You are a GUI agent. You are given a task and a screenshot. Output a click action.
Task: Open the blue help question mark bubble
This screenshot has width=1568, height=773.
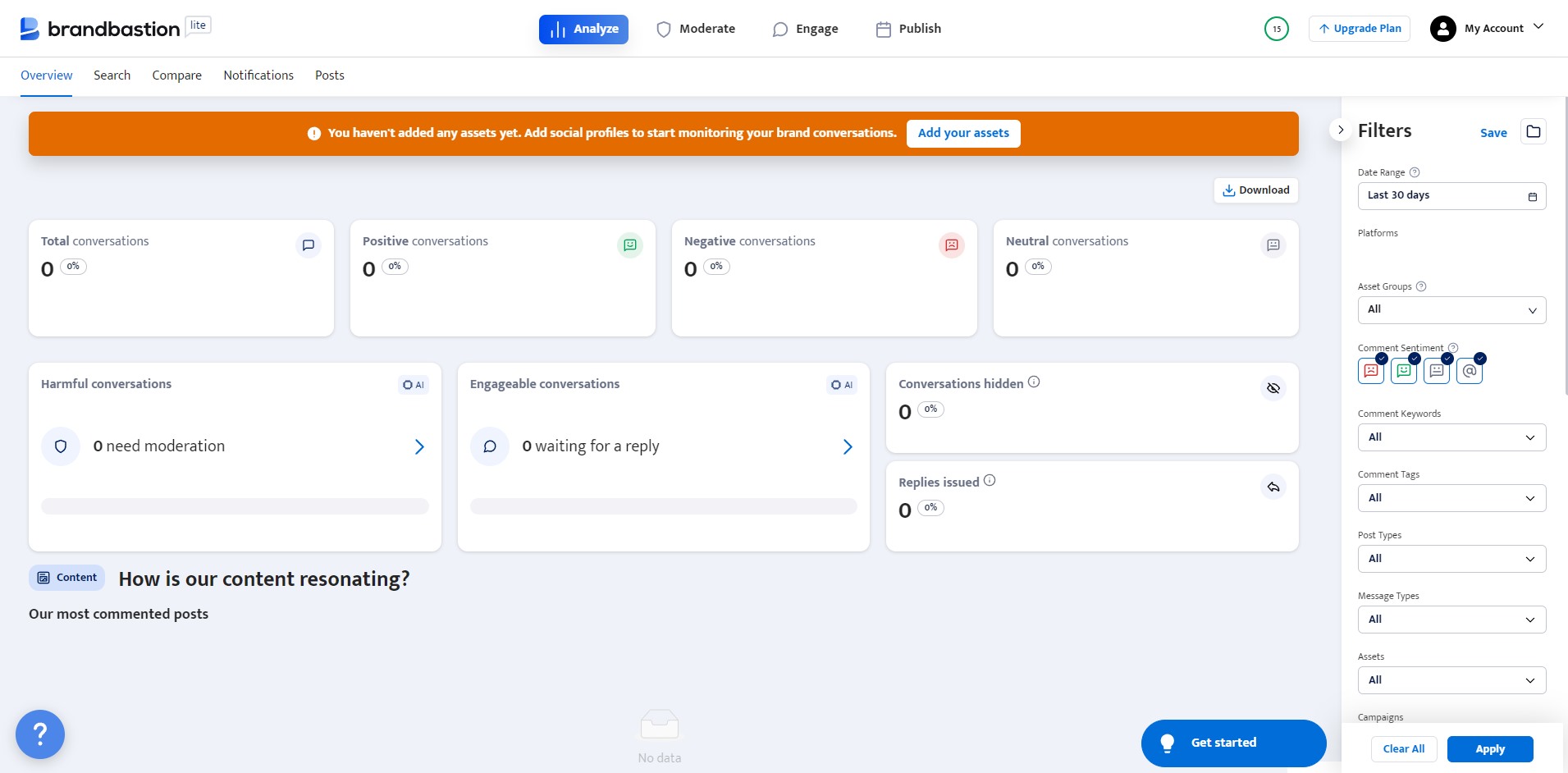[40, 734]
